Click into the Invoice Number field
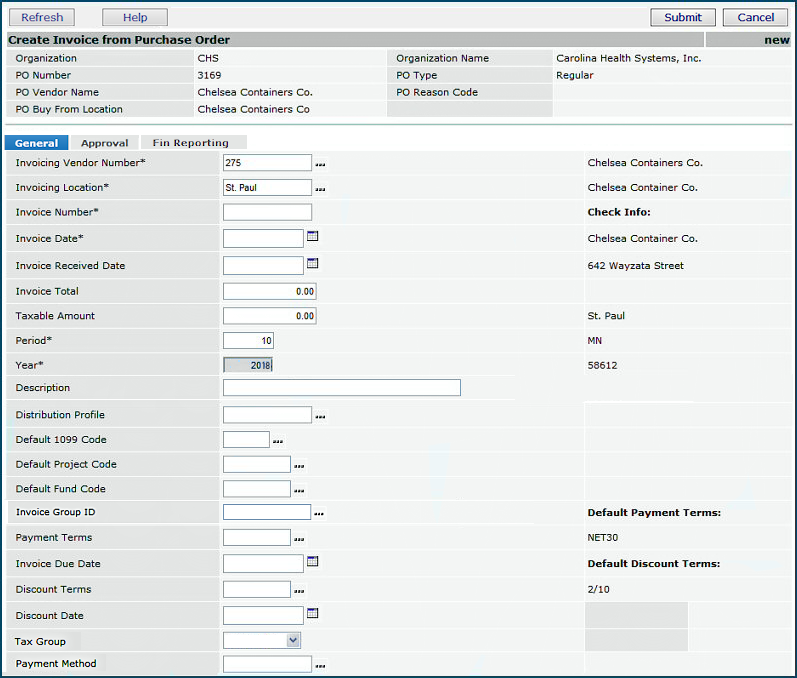 tap(267, 212)
